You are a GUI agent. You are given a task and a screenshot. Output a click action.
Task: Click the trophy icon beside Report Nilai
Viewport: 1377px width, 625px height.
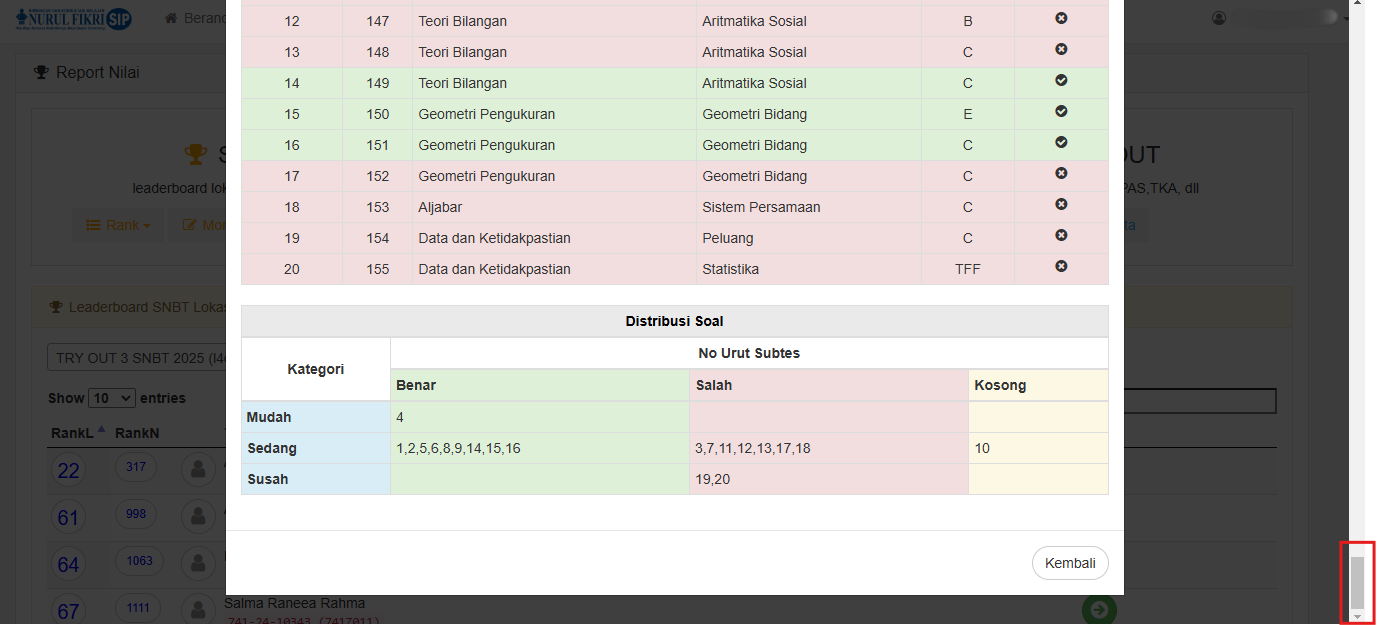click(x=41, y=72)
